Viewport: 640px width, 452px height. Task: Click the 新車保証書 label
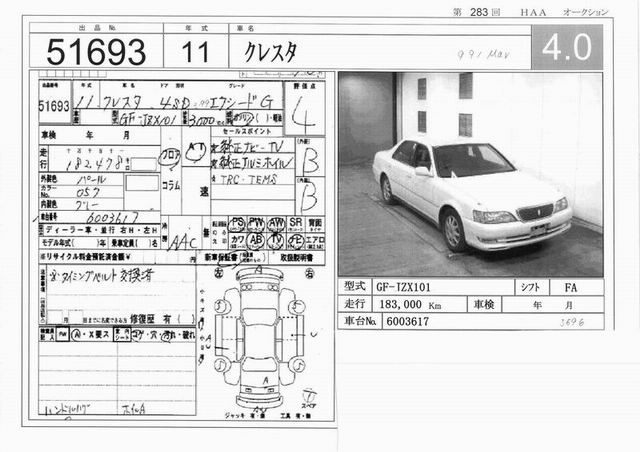point(221,258)
